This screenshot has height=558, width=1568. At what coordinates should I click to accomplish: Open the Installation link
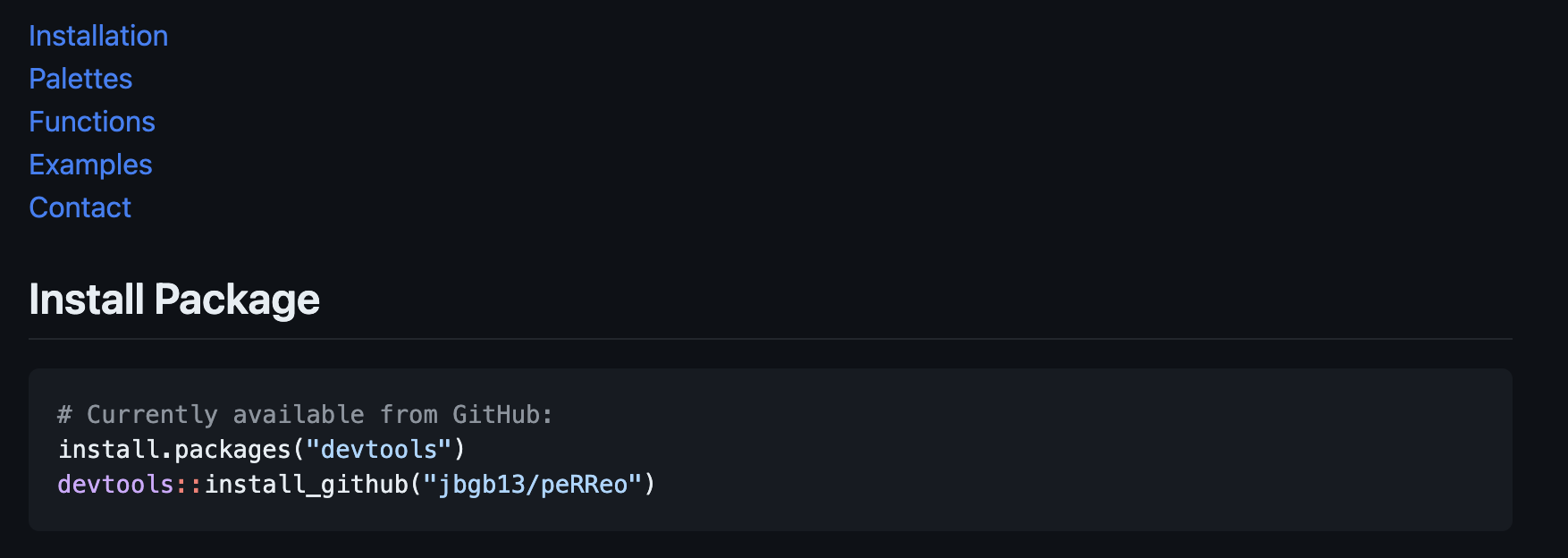[x=98, y=36]
